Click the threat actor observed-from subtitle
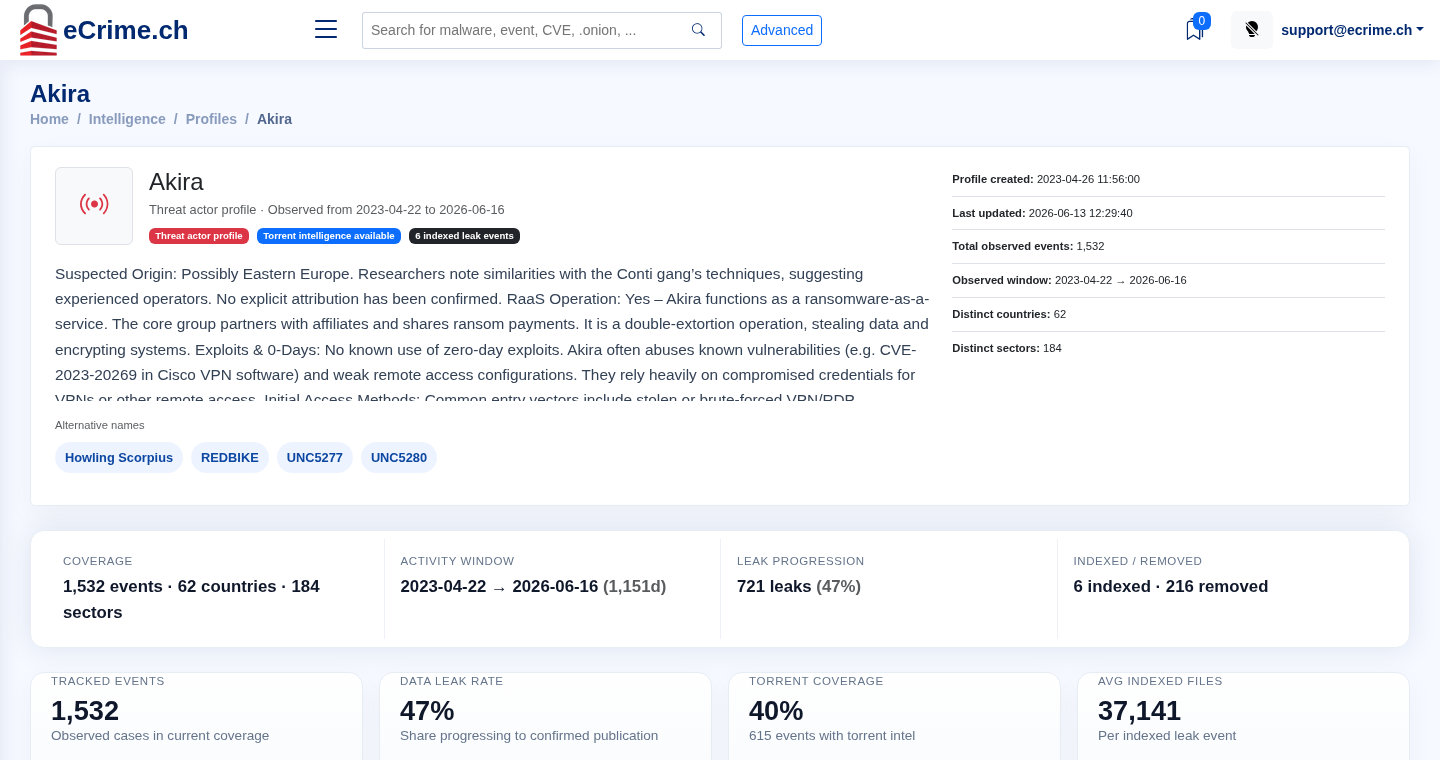Screen dimensions: 1440x760 pos(327,210)
